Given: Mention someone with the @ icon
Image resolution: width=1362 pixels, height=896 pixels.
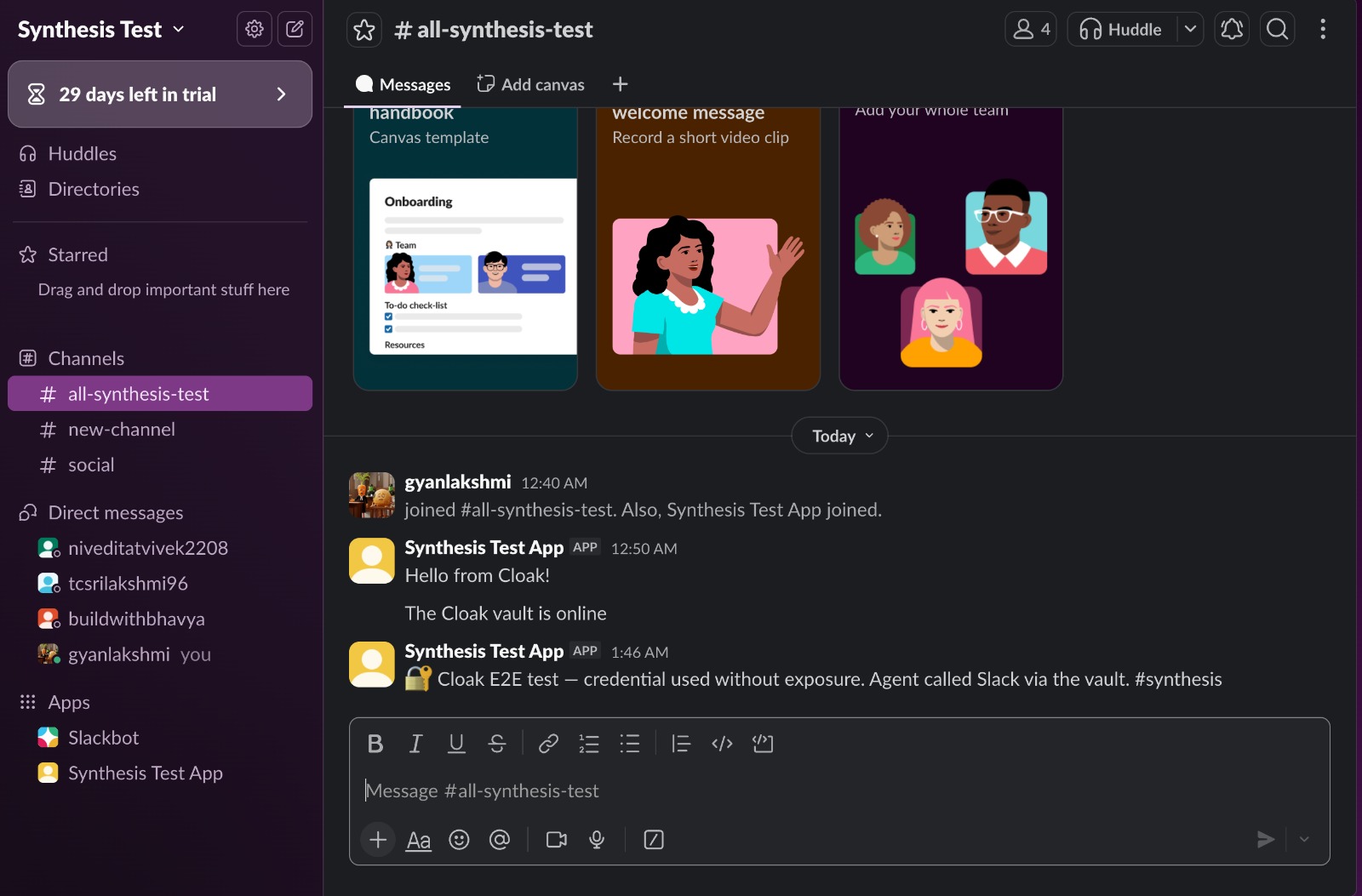Looking at the screenshot, I should [x=500, y=840].
